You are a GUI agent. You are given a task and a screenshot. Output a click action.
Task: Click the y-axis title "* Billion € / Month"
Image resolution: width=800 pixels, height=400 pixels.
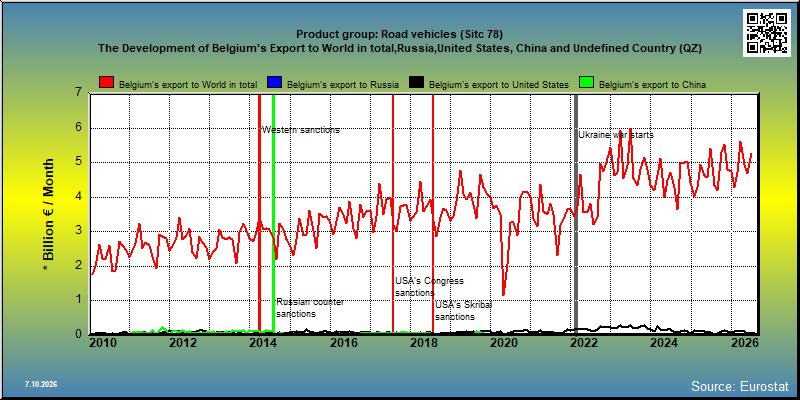pyautogui.click(x=48, y=214)
